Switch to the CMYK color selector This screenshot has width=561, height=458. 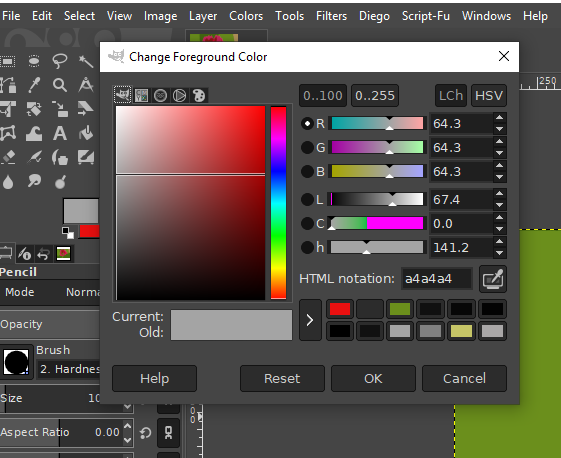pyautogui.click(x=141, y=96)
